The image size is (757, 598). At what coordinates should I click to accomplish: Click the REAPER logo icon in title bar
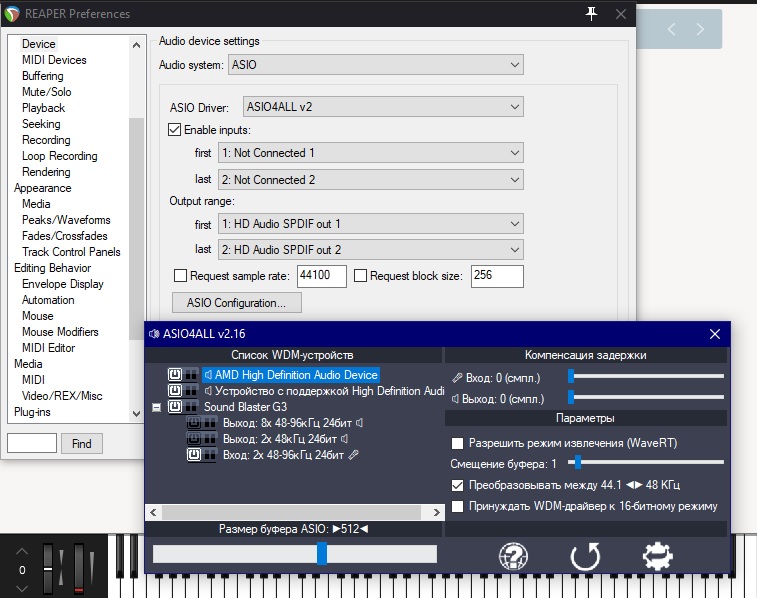[x=12, y=14]
